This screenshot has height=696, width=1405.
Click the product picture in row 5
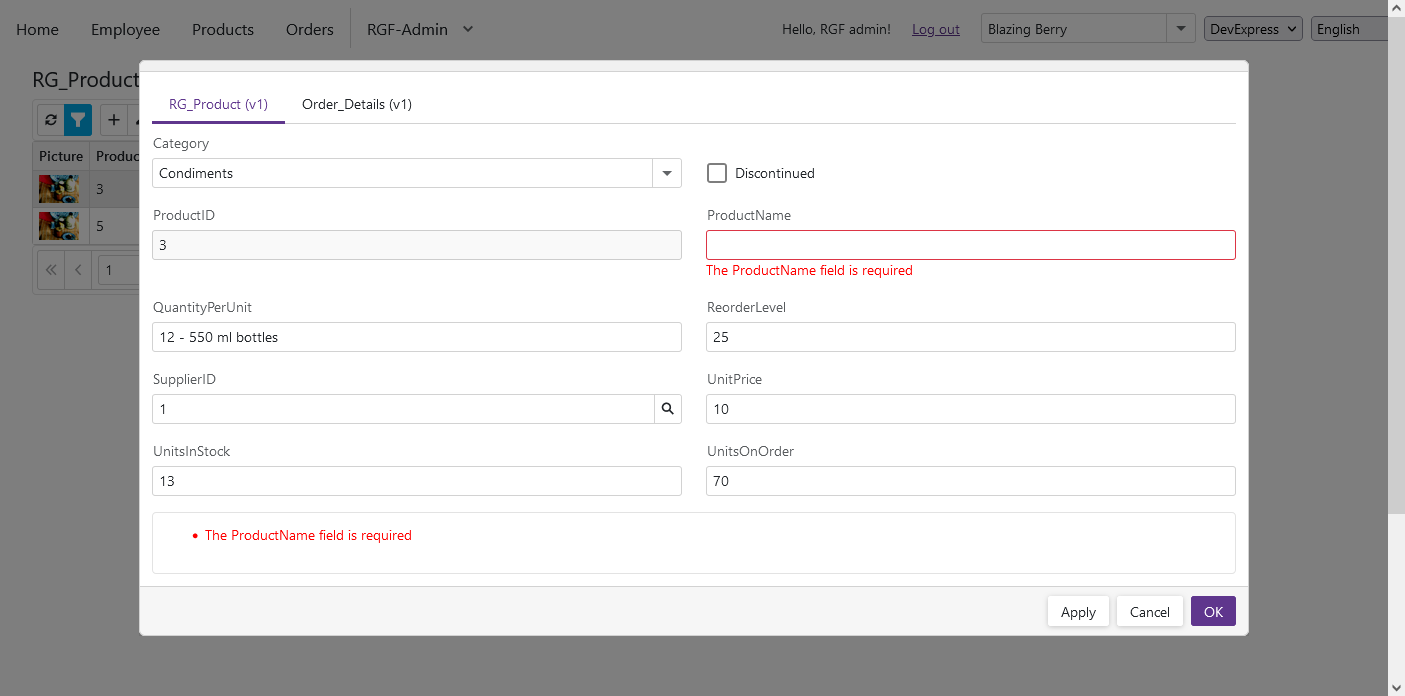[59, 226]
